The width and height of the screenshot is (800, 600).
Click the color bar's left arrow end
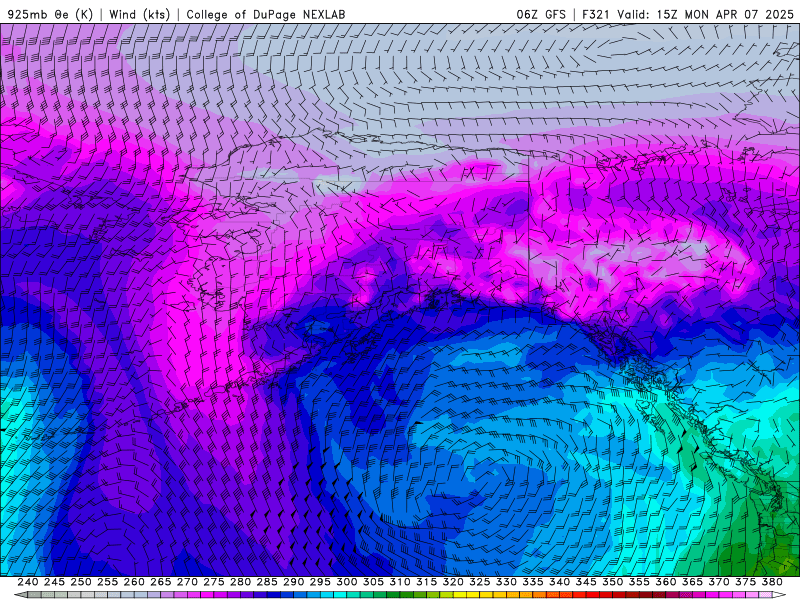20,595
